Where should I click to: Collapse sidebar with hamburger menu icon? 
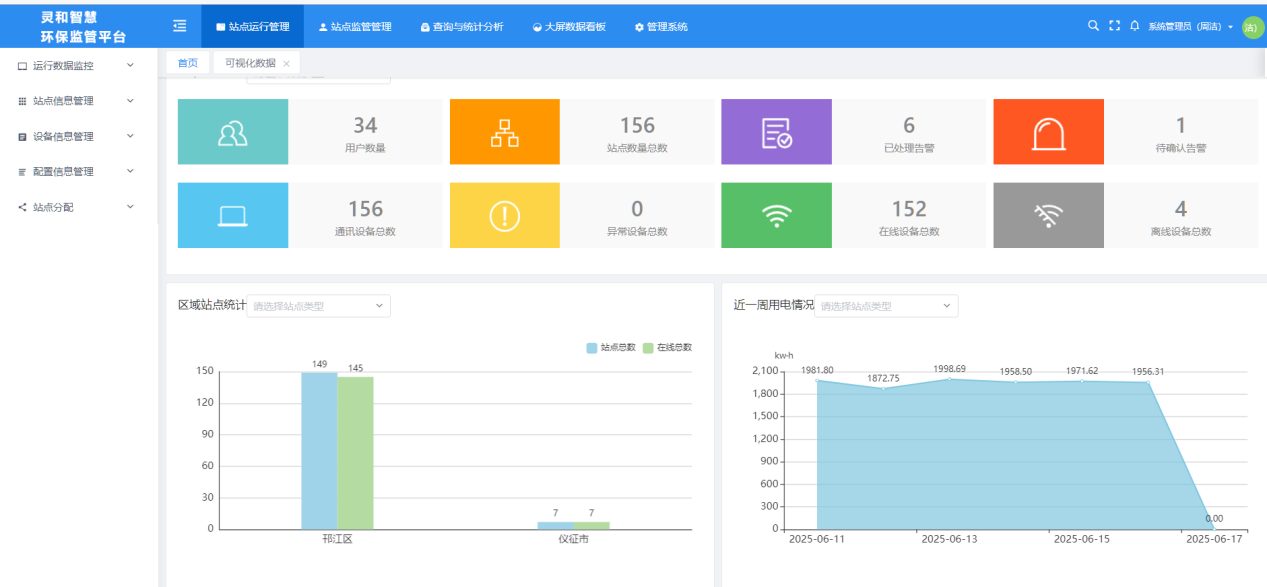180,26
